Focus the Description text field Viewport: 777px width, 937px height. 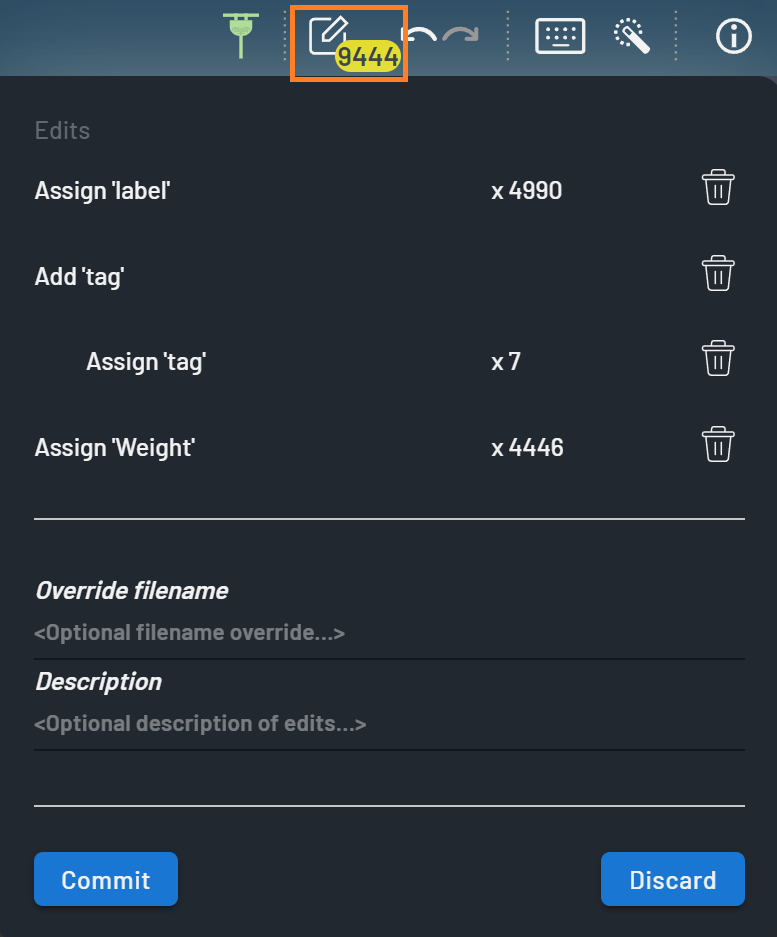point(389,724)
